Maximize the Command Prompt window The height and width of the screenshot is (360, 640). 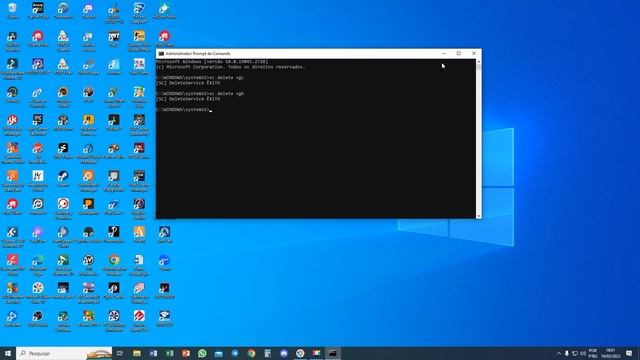click(459, 53)
